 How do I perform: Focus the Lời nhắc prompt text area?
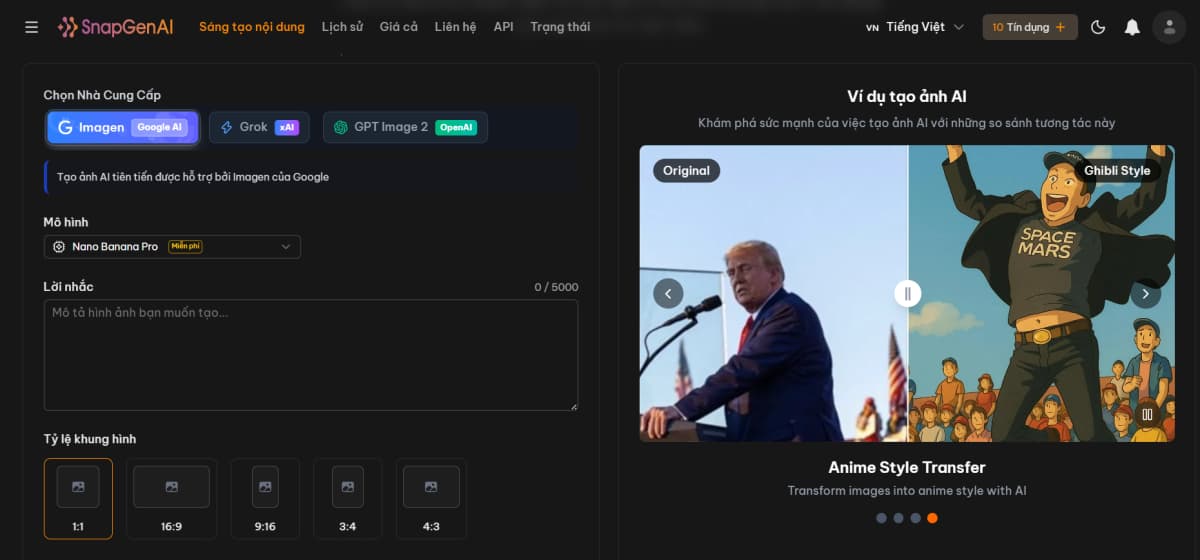311,355
